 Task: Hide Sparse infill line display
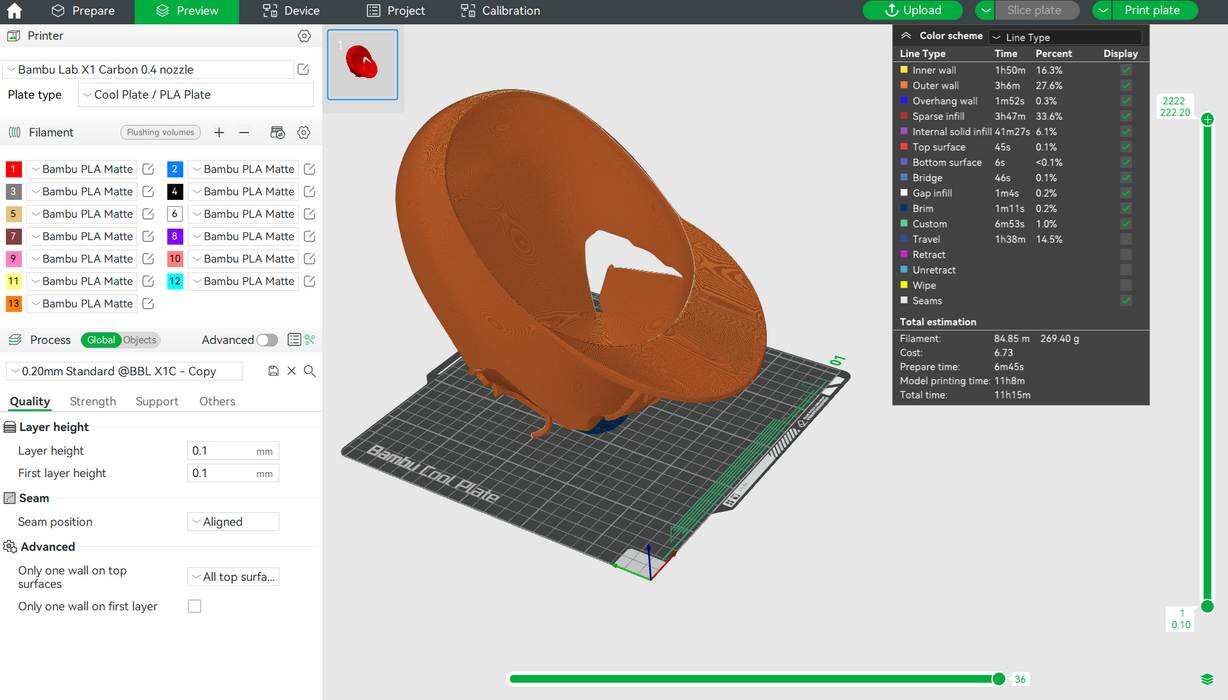(x=1126, y=117)
